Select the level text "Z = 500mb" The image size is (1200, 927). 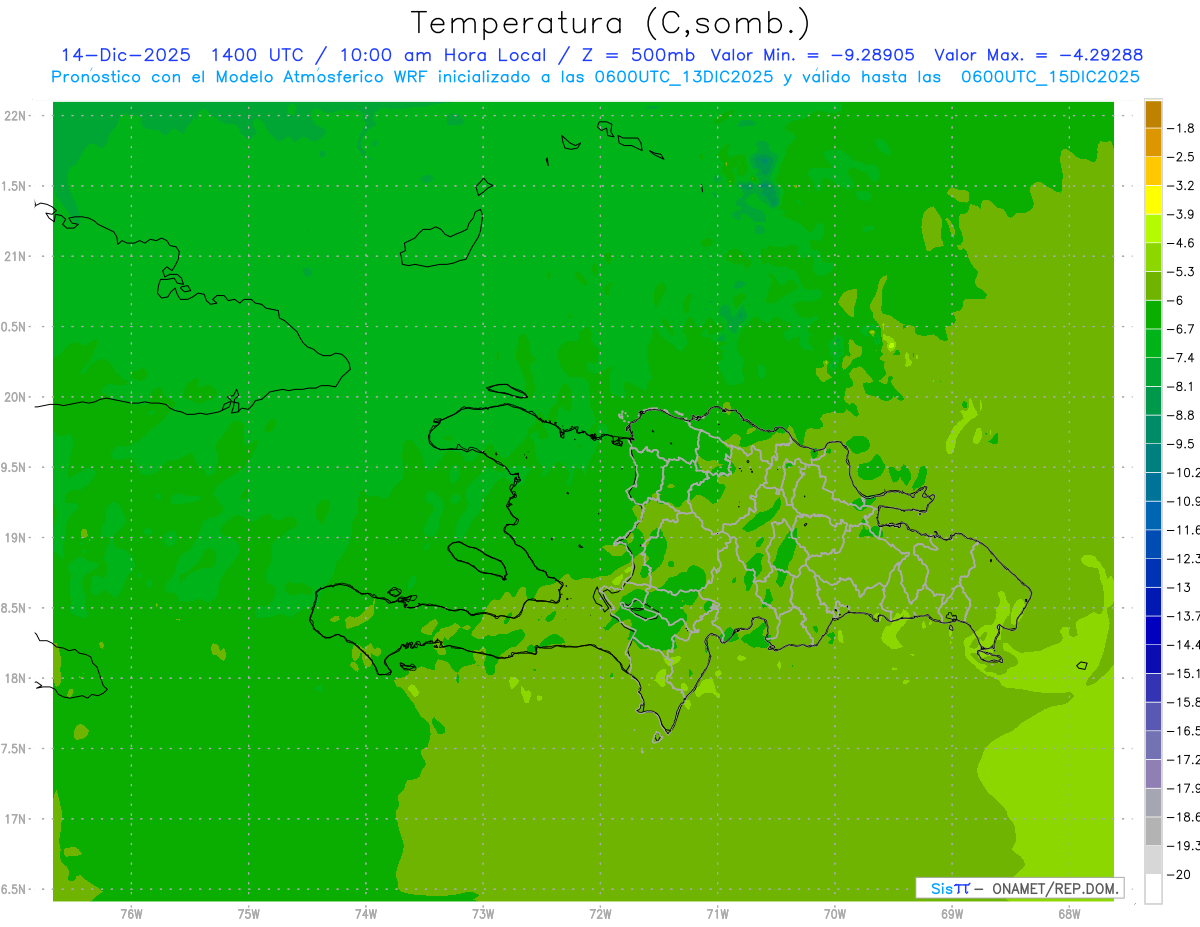(640, 55)
